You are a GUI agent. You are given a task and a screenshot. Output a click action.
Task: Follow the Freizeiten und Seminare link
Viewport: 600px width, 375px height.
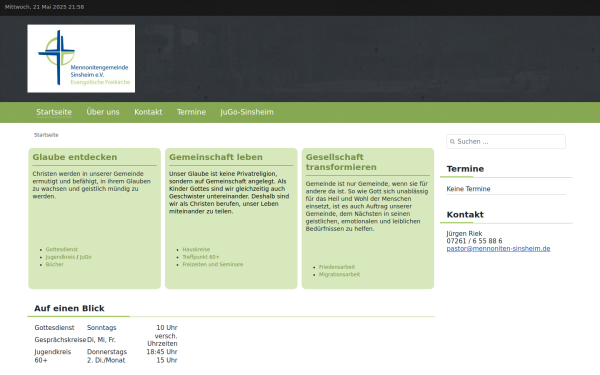[213, 264]
